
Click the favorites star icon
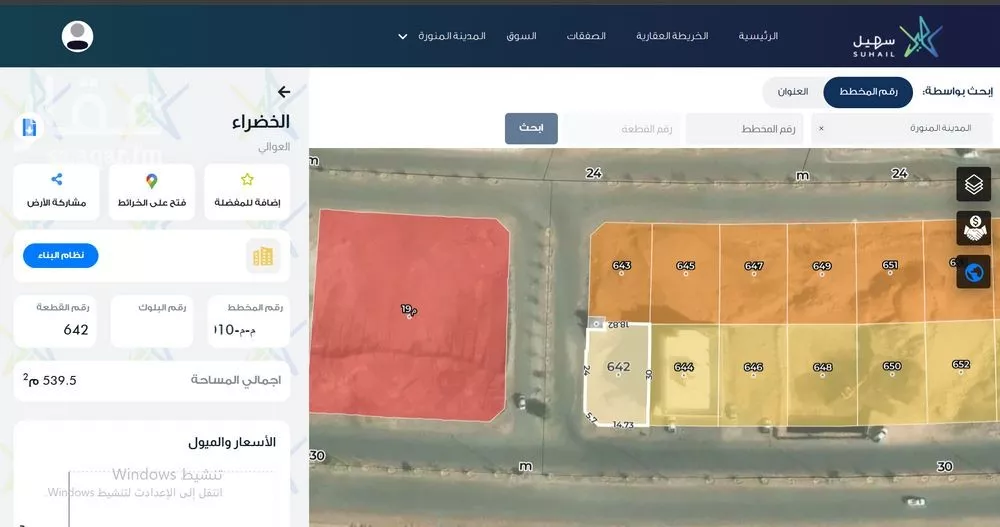click(247, 180)
